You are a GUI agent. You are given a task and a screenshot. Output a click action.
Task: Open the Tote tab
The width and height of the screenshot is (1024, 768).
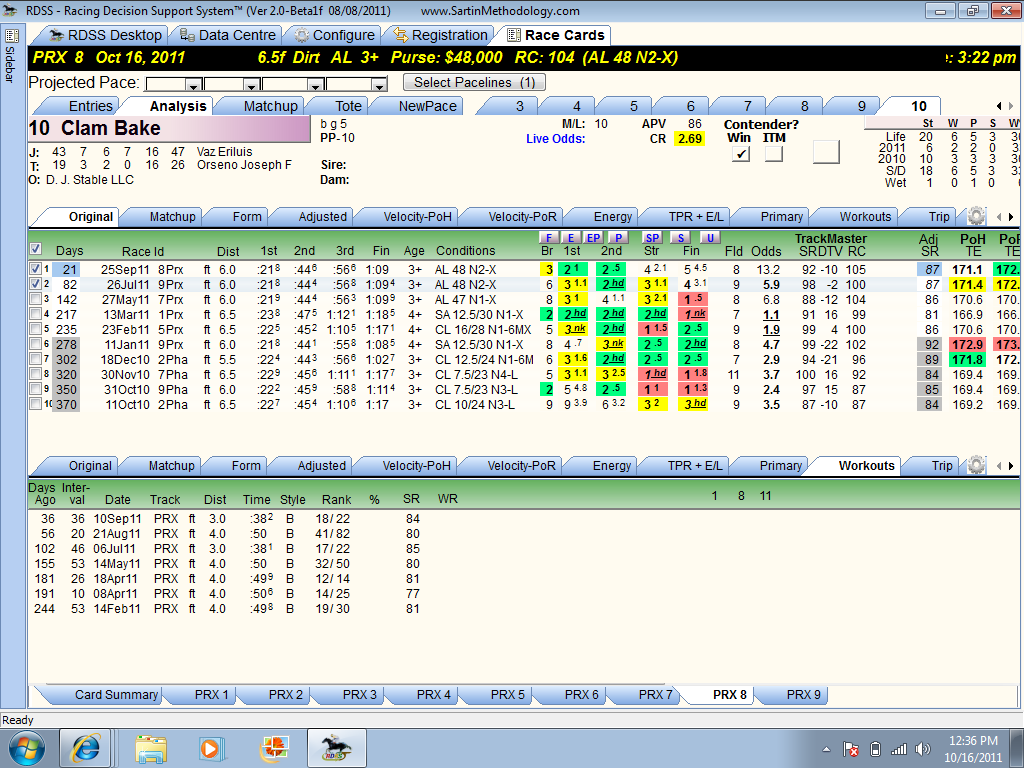click(342, 106)
